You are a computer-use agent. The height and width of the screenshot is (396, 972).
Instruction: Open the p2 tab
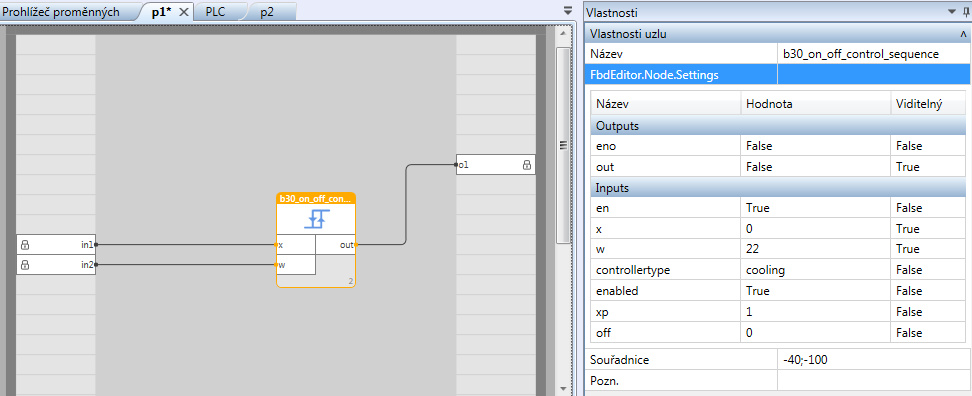tap(267, 12)
